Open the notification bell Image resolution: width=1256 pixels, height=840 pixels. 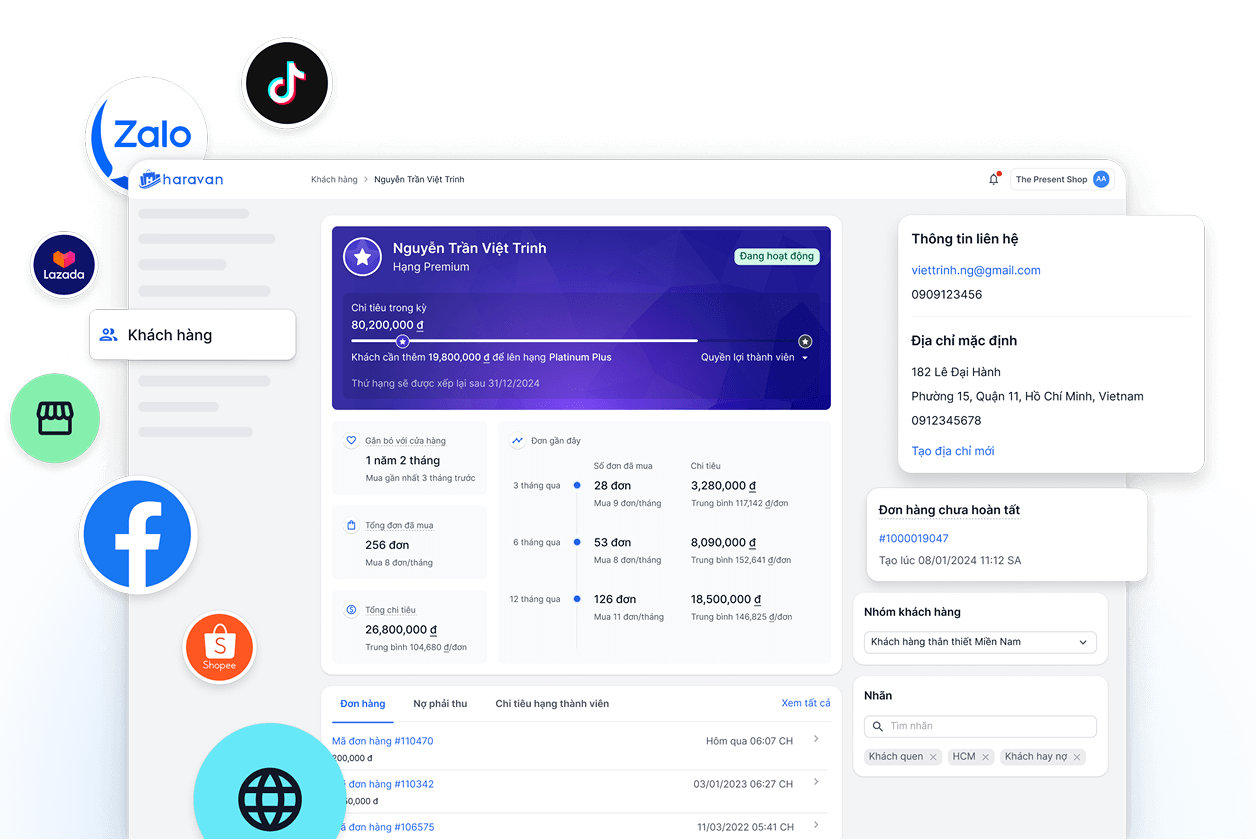coord(994,179)
